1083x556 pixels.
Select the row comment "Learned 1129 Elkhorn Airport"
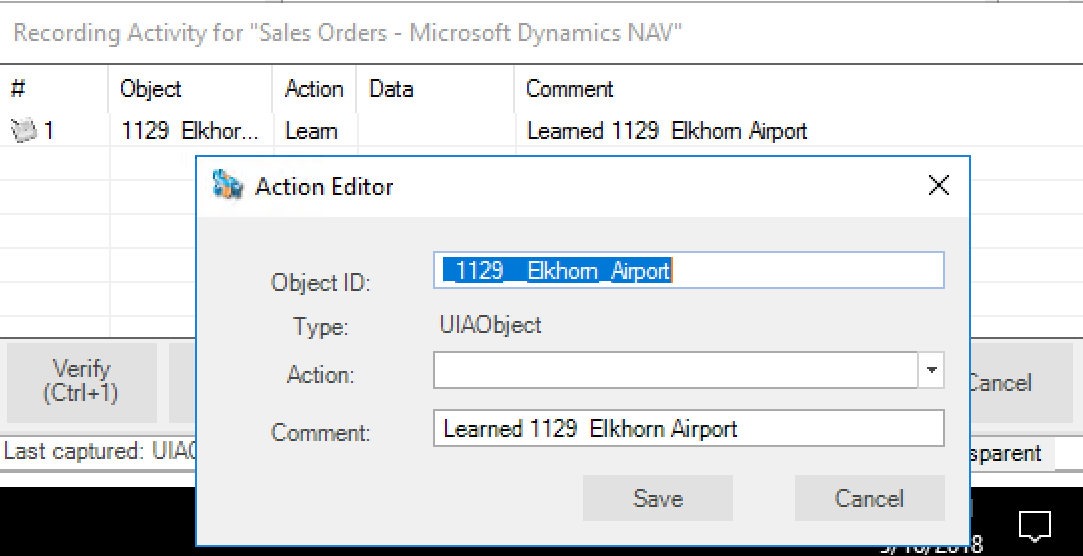point(666,131)
